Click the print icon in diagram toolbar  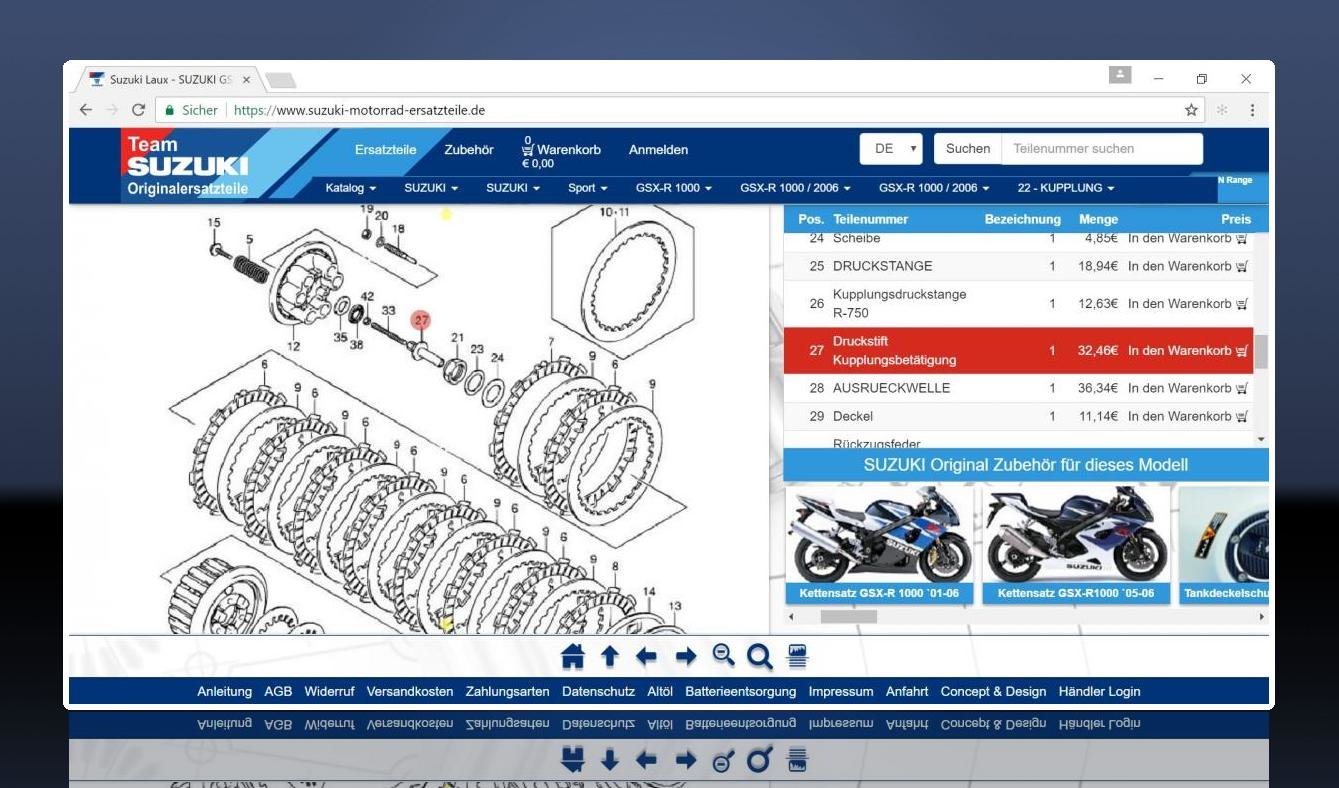click(x=797, y=656)
